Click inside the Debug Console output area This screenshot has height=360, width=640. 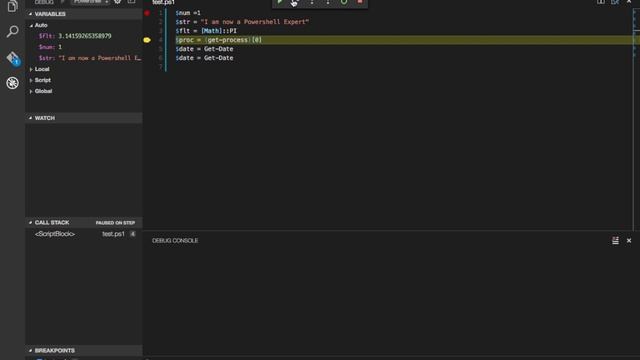391,302
